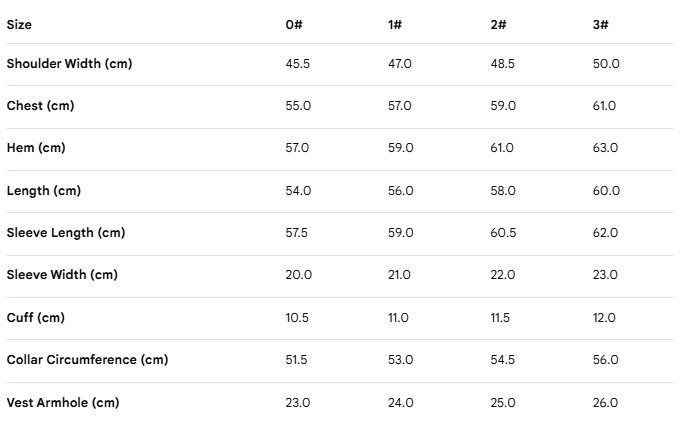Select the 1# size column header
The image size is (691, 427).
coord(395,25)
